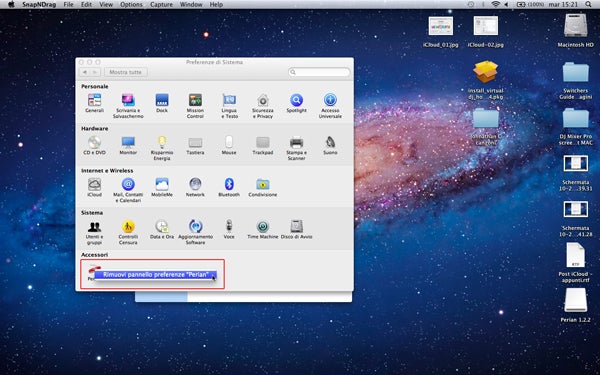Click the back navigation arrow

(85, 72)
